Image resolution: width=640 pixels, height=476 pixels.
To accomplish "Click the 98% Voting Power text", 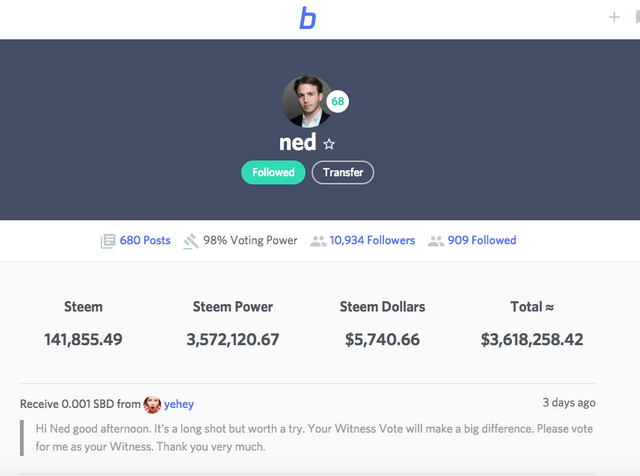I will pyautogui.click(x=250, y=241).
